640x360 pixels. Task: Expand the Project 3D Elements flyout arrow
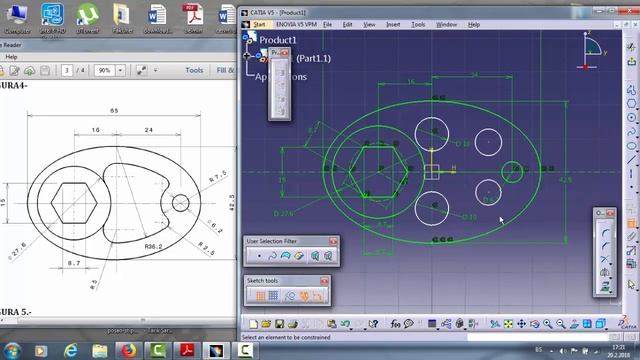tap(610, 291)
